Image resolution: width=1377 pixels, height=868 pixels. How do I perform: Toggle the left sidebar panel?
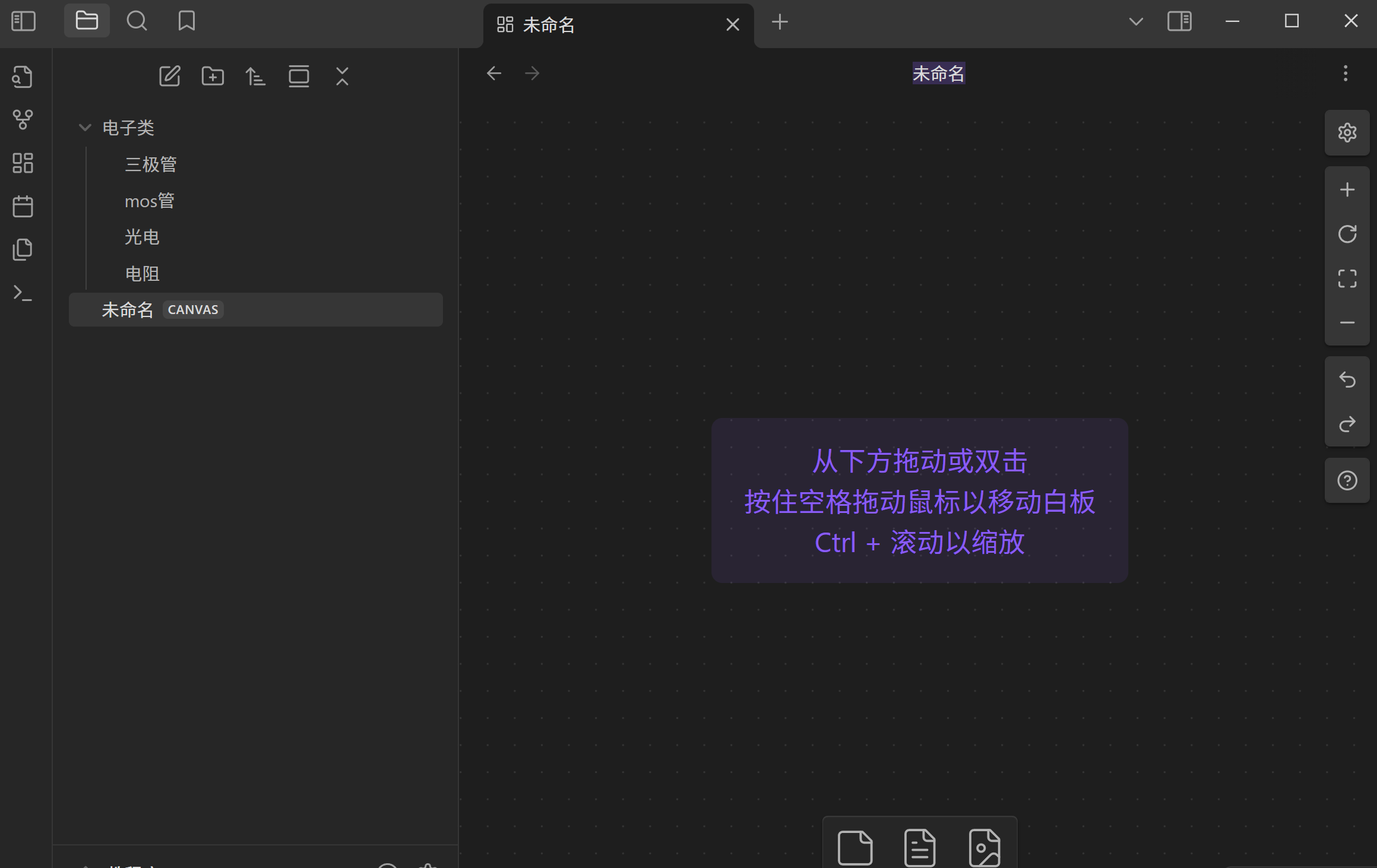click(x=24, y=21)
